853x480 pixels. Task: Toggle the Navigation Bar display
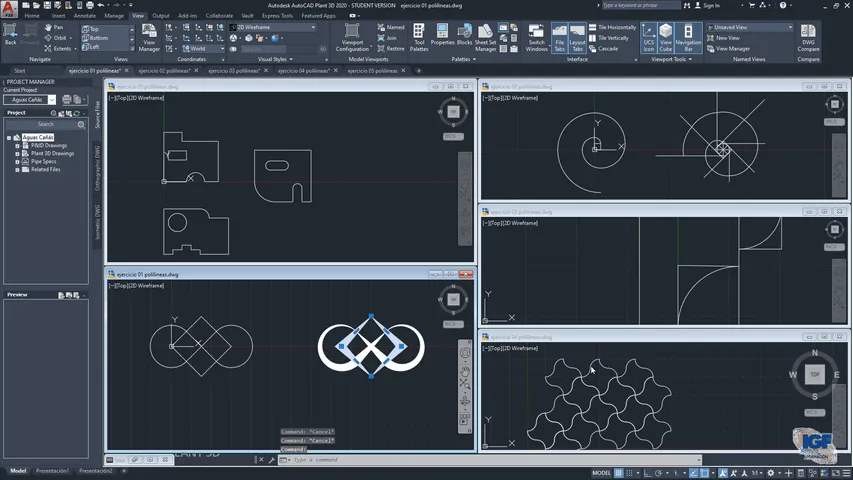(x=688, y=38)
